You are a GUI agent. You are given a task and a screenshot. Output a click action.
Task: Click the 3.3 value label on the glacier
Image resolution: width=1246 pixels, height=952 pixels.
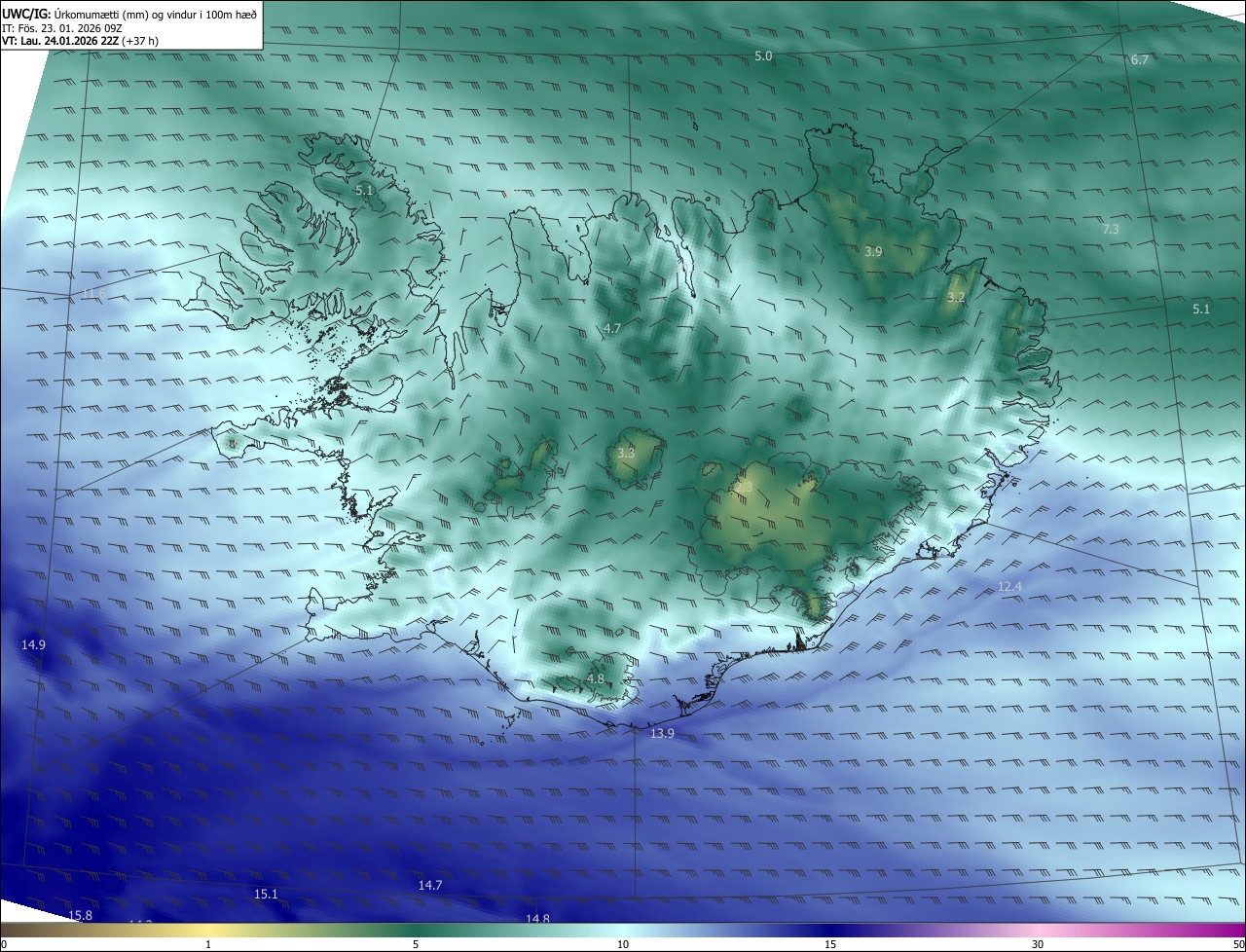click(x=626, y=453)
